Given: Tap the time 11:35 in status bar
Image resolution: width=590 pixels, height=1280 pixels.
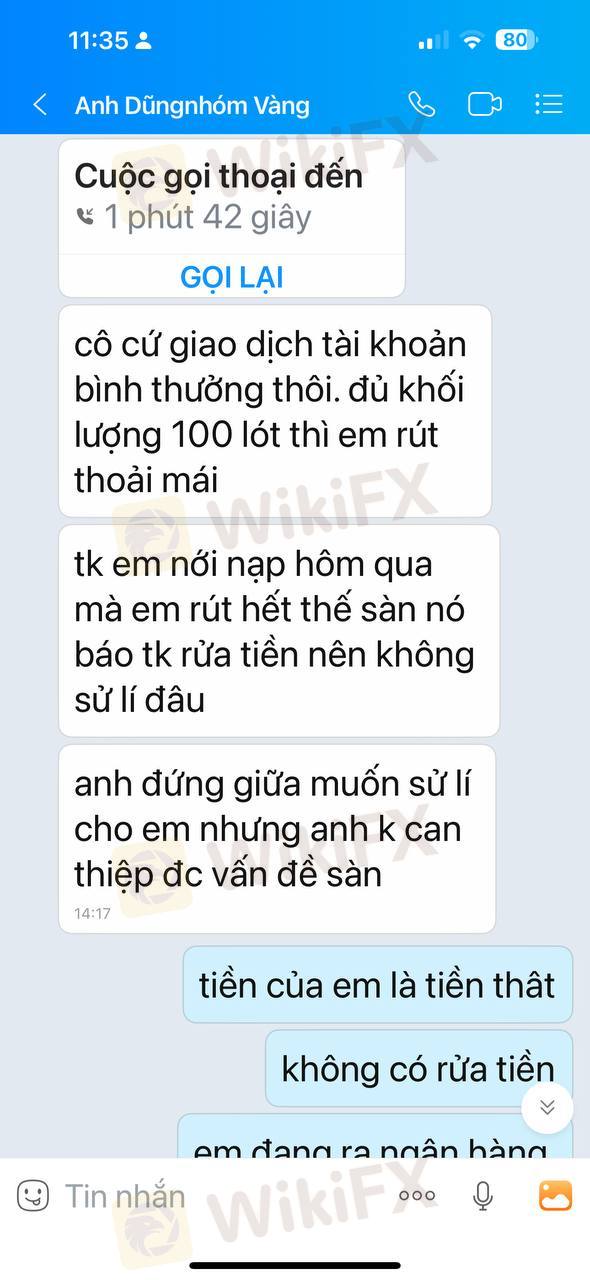Looking at the screenshot, I should coord(98,40).
